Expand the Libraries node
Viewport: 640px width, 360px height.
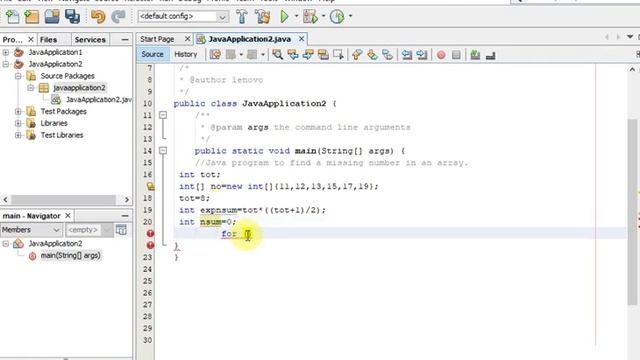click(18, 123)
